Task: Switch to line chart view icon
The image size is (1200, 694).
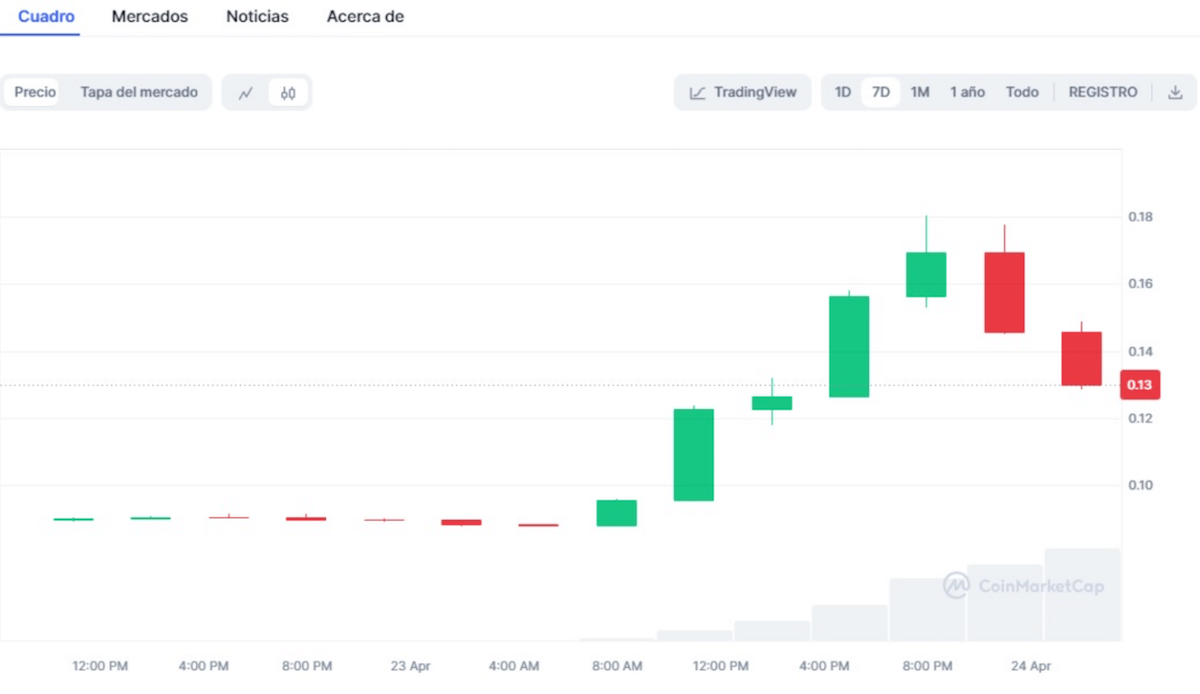Action: [246, 93]
